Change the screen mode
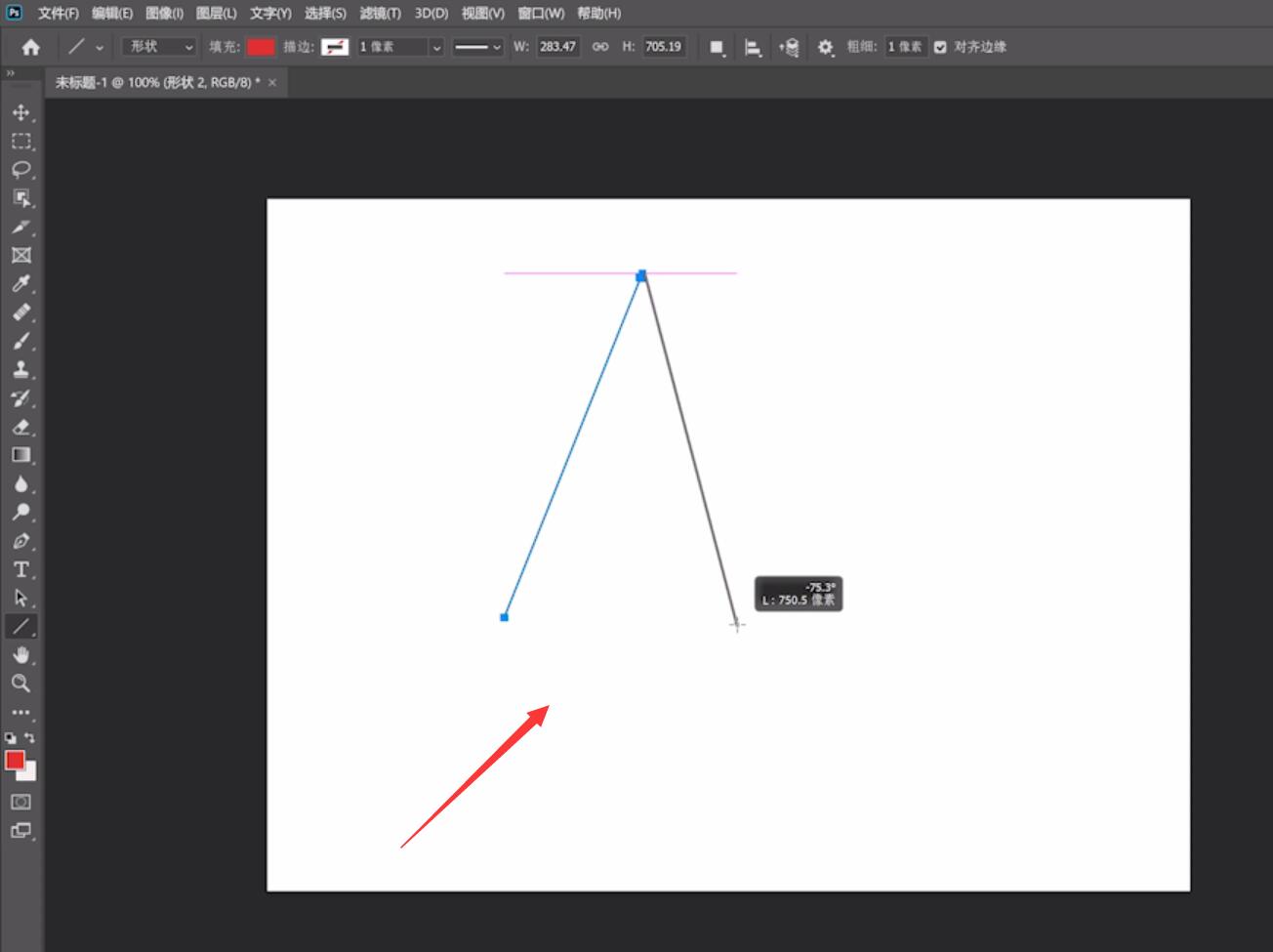Screen dimensions: 1273x952 21,831
